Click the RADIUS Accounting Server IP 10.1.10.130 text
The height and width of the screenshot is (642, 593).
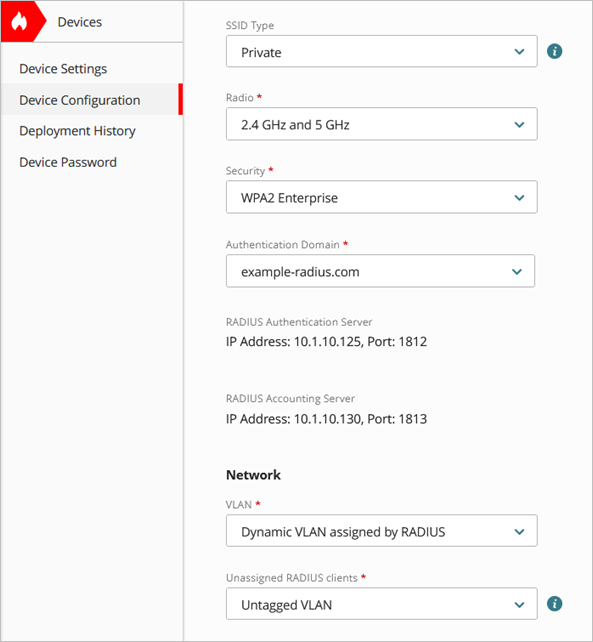pos(326,419)
